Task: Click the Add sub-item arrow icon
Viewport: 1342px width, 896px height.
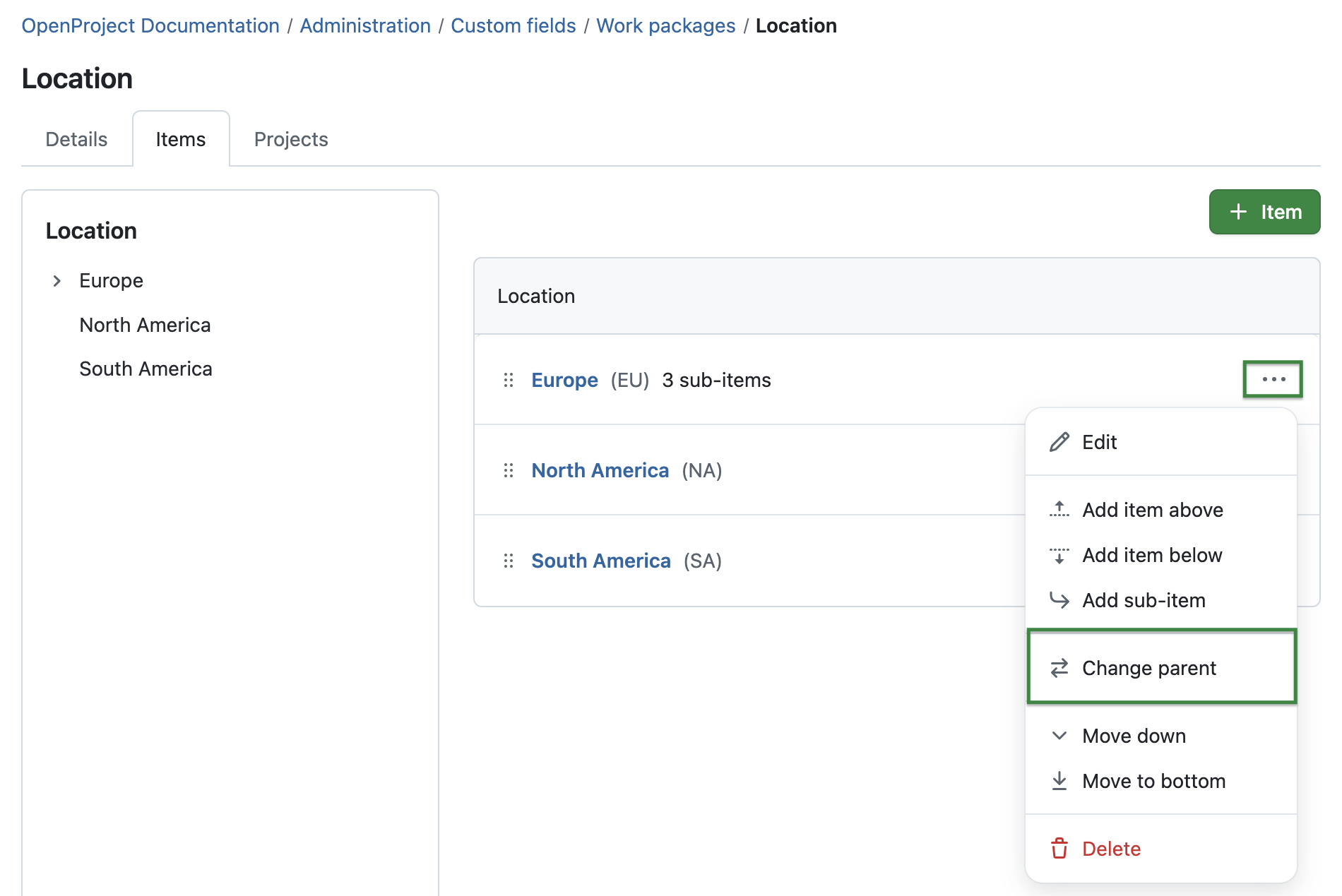Action: [1059, 600]
